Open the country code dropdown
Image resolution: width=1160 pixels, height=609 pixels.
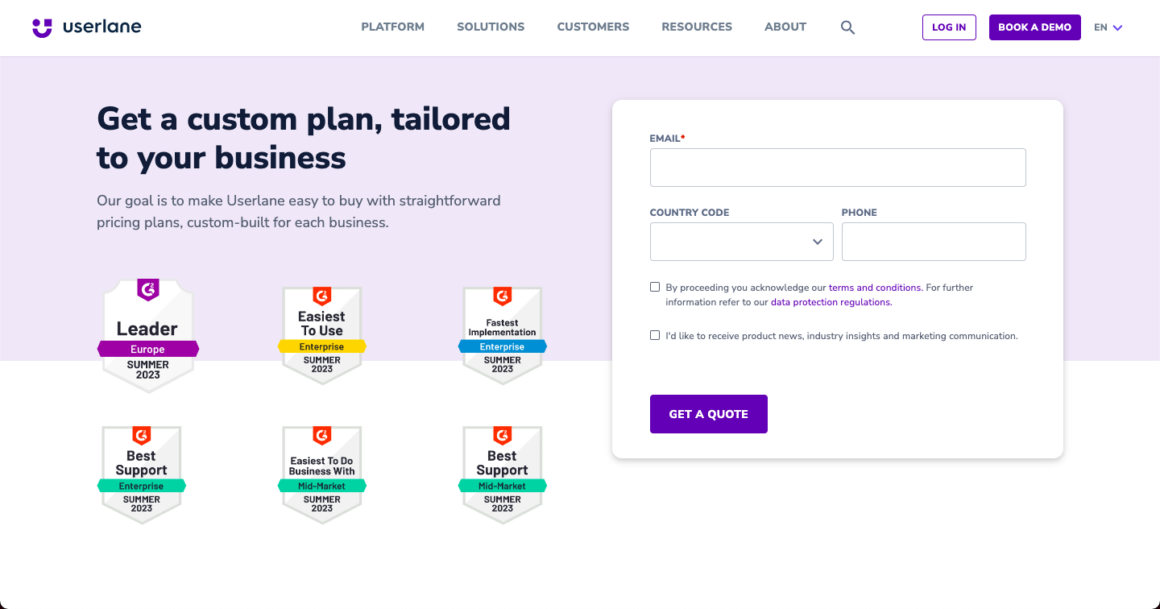pyautogui.click(x=741, y=241)
